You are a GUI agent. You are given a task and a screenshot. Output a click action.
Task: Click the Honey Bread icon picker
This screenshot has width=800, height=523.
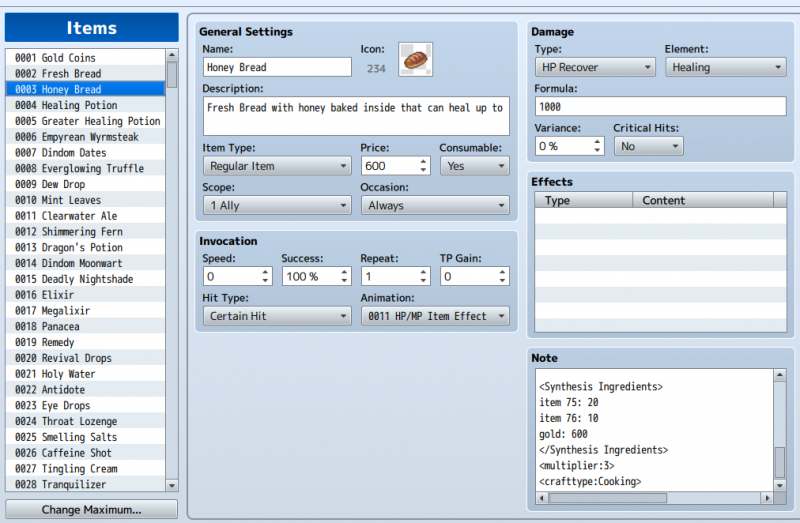pos(415,60)
